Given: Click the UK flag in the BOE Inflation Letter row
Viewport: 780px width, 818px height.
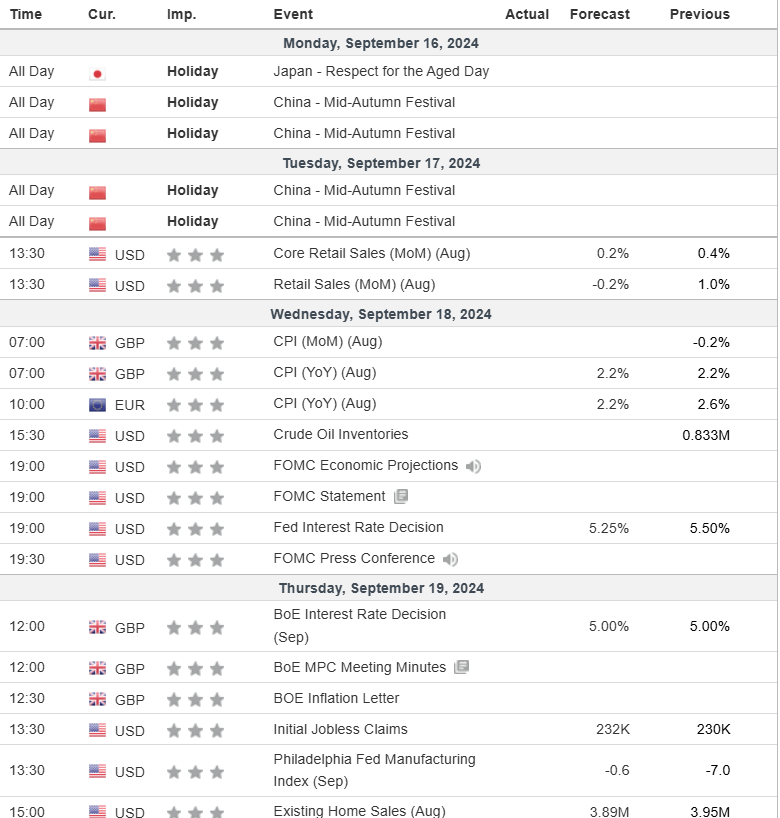Looking at the screenshot, I should (x=97, y=699).
